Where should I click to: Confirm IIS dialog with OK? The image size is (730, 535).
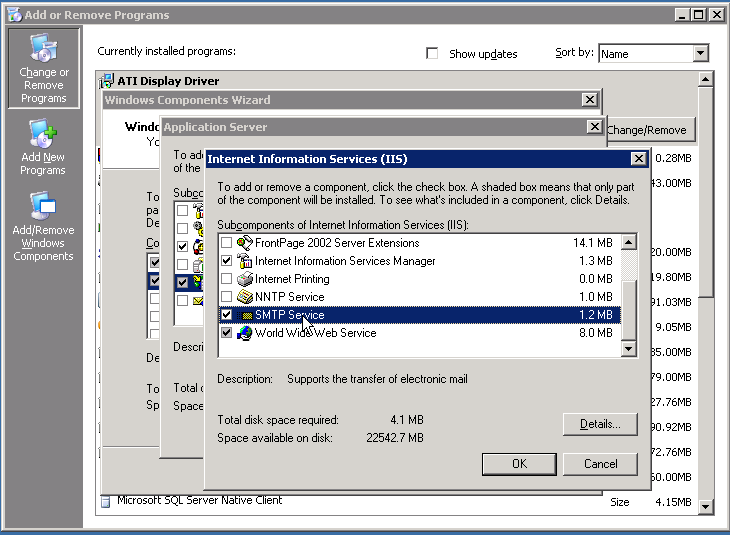(520, 464)
